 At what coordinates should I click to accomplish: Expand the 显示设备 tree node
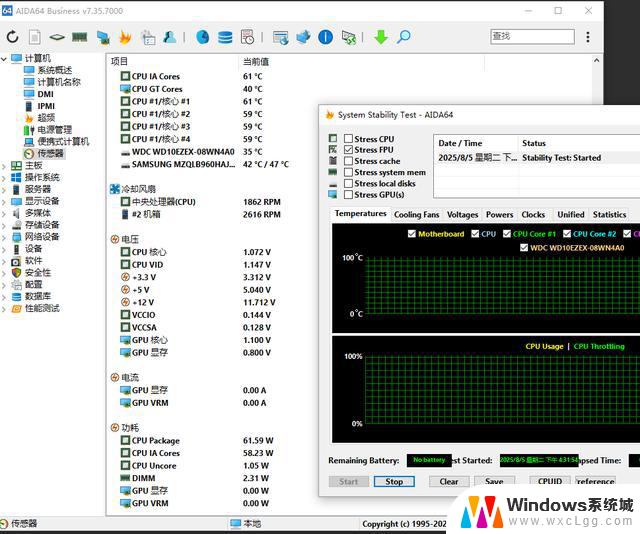(x=4, y=201)
